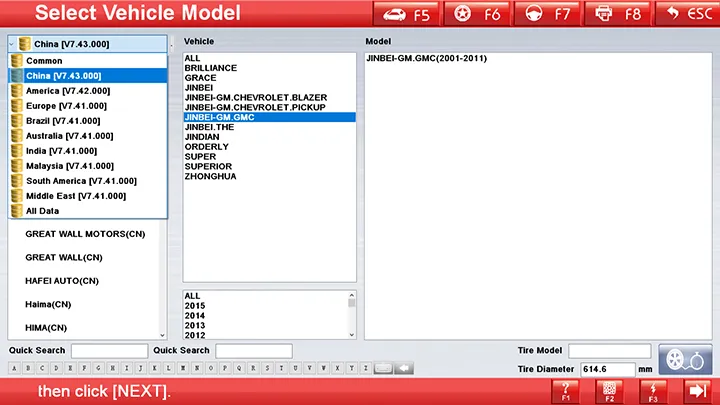Click the F3 lightning icon button

pyautogui.click(x=653, y=392)
